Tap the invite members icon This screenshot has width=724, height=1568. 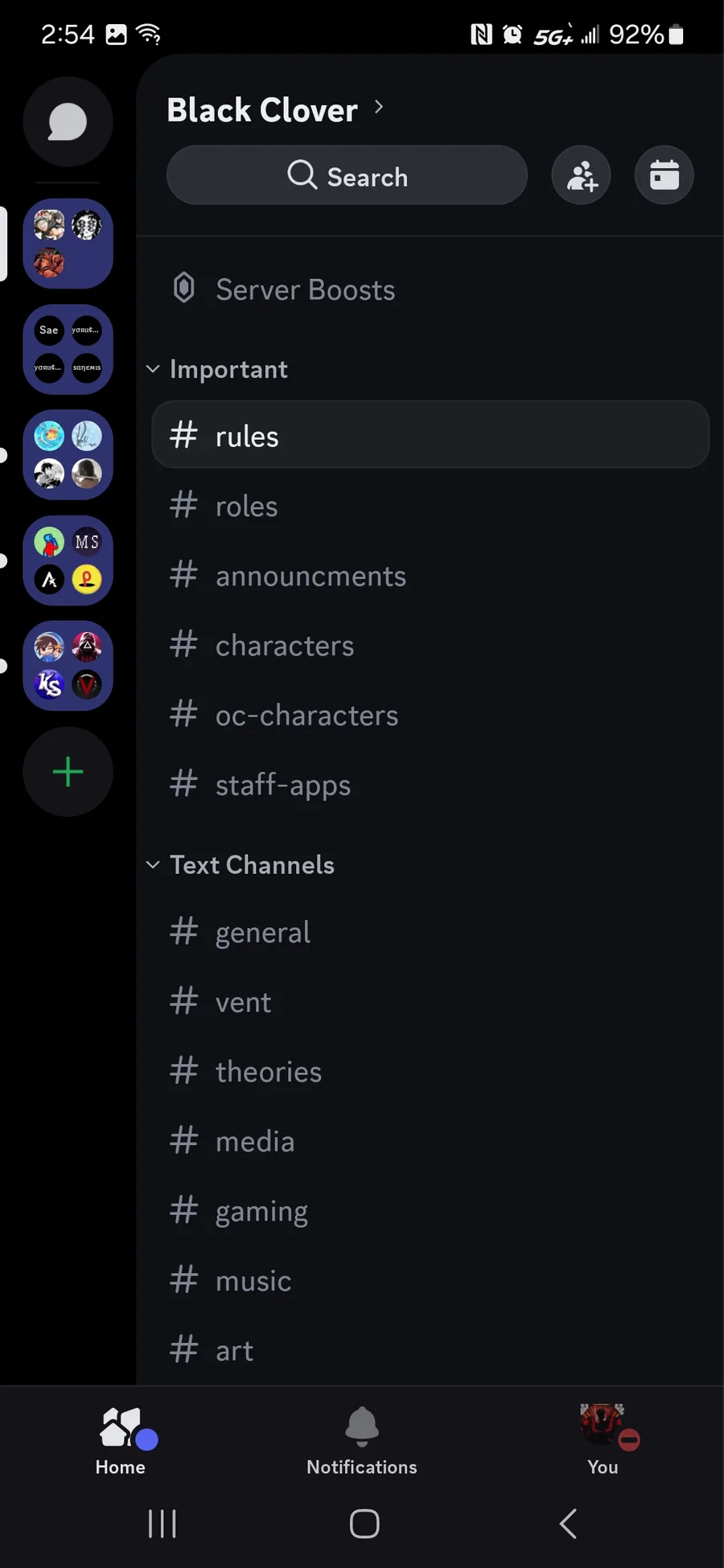pos(581,175)
